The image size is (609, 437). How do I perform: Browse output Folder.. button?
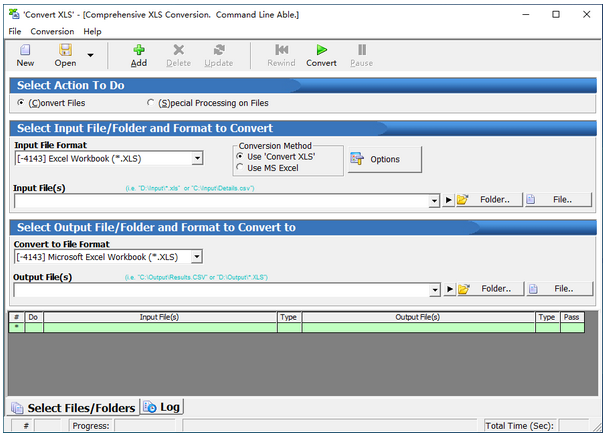point(491,289)
